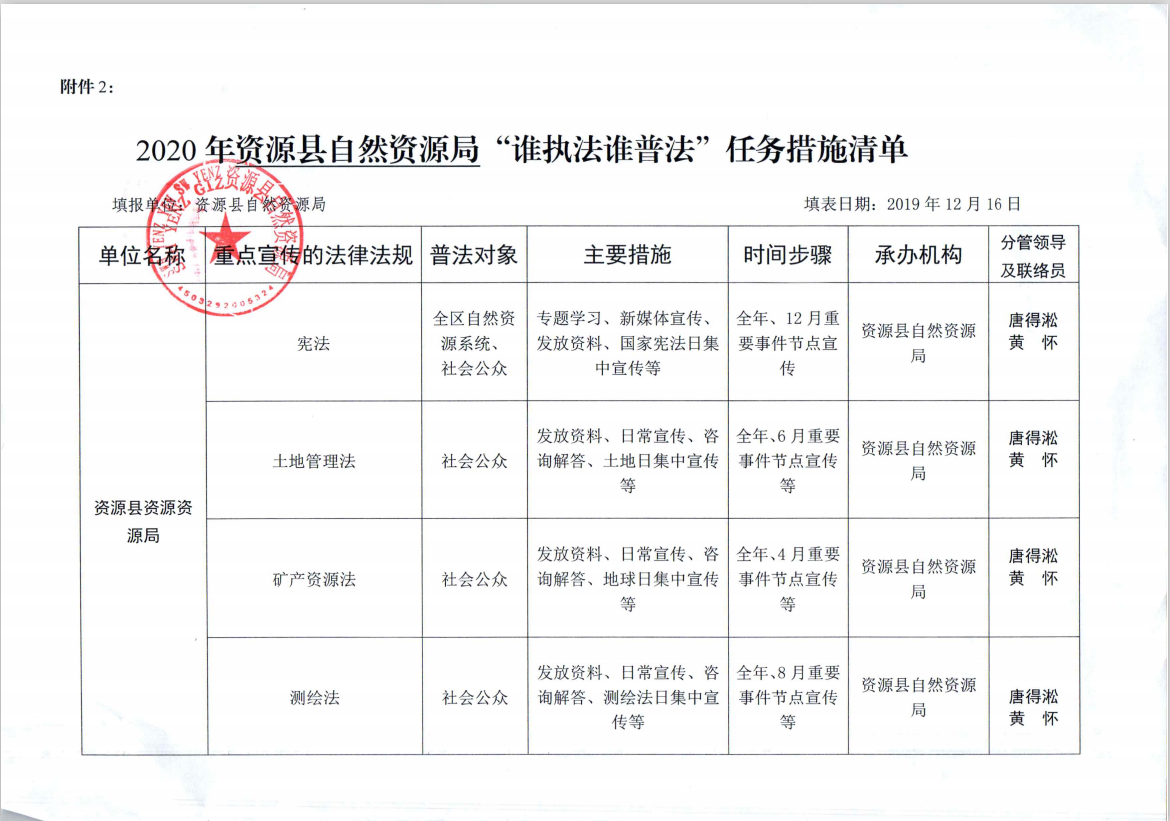Click the document title beginning with 2020年
Image resolution: width=1170 pixels, height=821 pixels.
pos(521,150)
